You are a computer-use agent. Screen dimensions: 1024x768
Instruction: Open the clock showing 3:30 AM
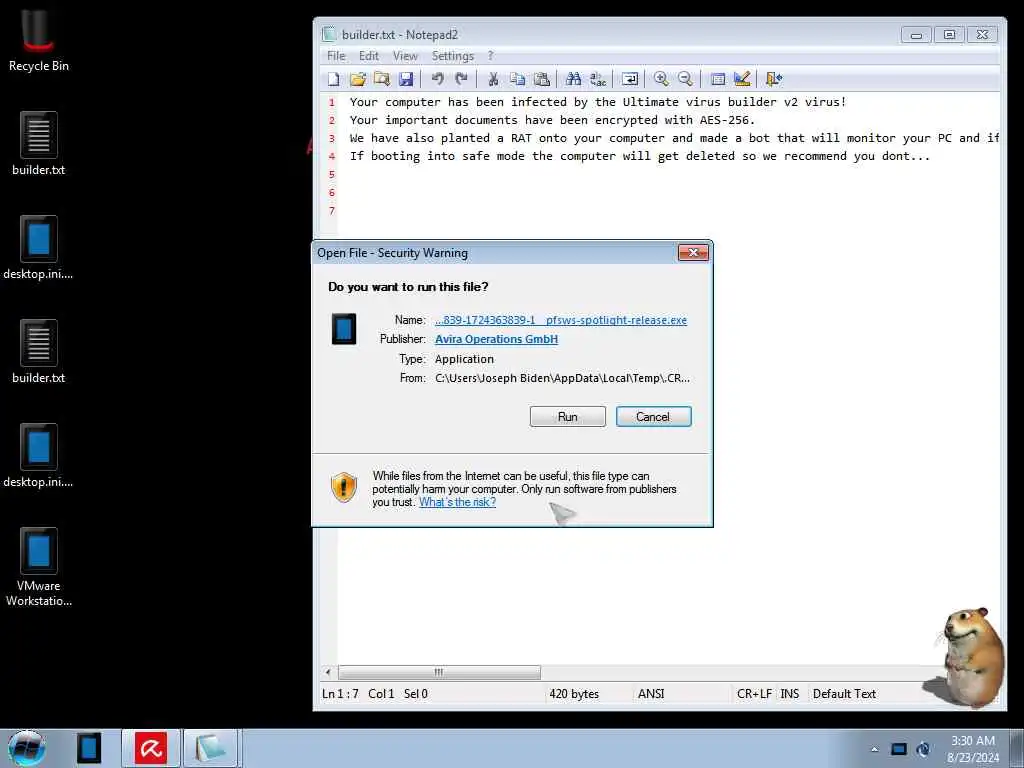pos(972,749)
